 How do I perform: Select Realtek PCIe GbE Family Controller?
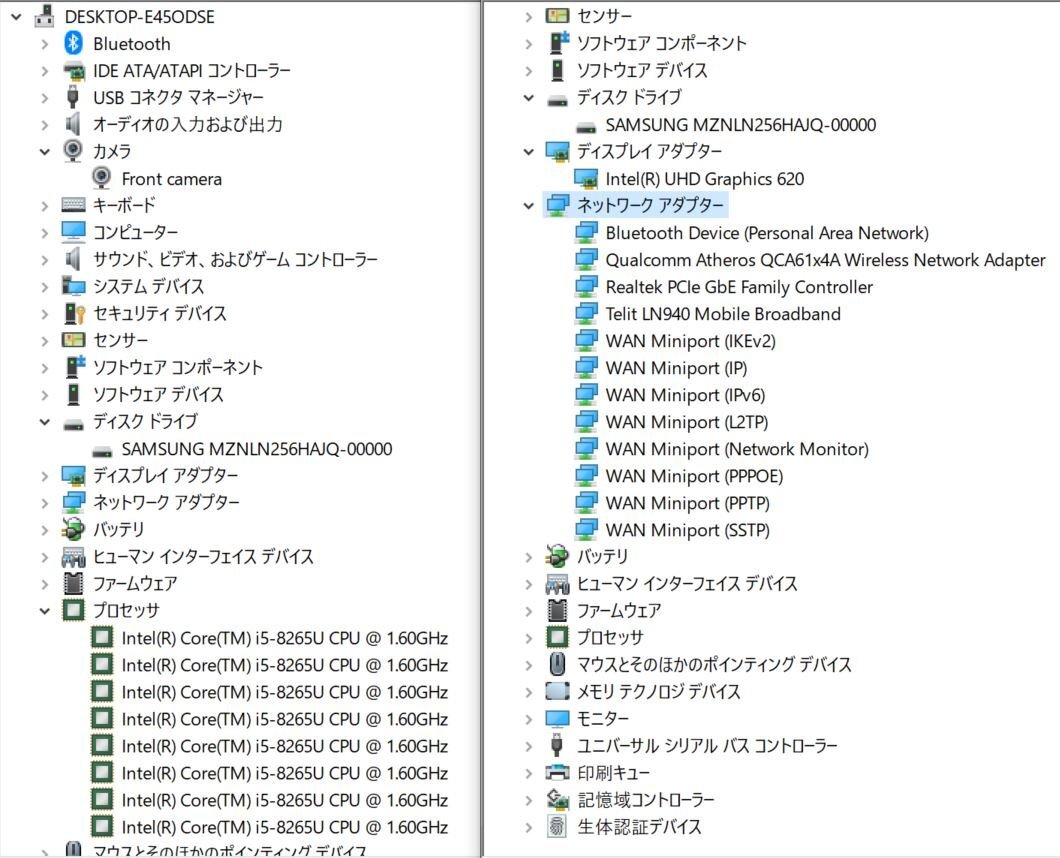[739, 287]
